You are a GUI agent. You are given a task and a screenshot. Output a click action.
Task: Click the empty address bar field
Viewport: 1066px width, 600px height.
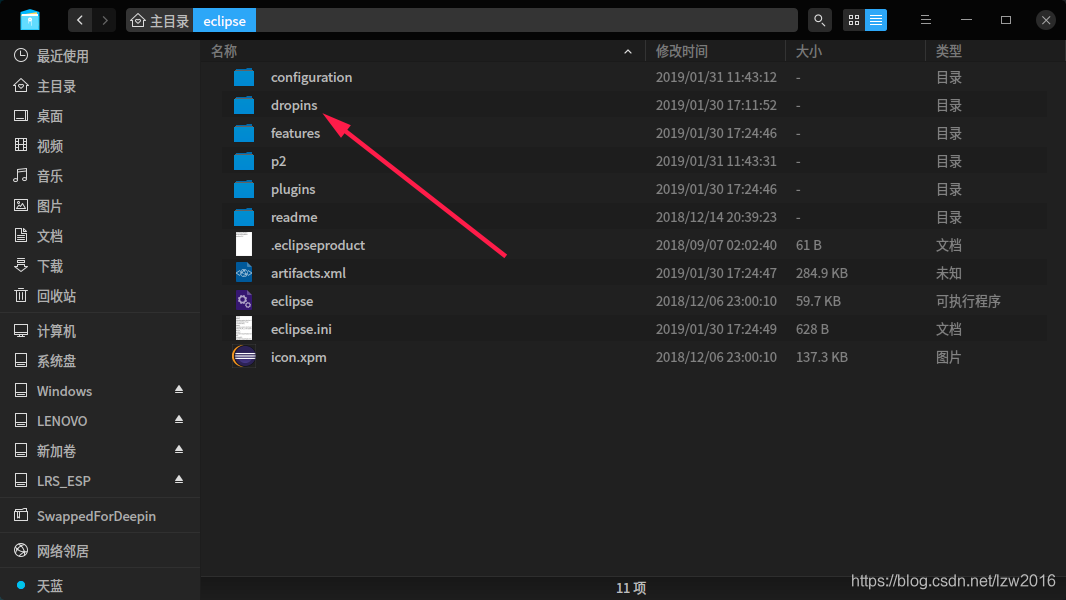526,20
